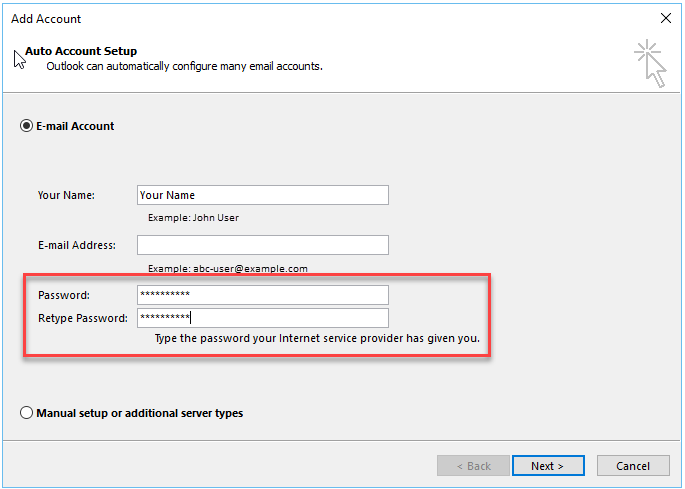The height and width of the screenshot is (489, 685).
Task: Click the "Example: John User" hint text
Action: [x=193, y=217]
